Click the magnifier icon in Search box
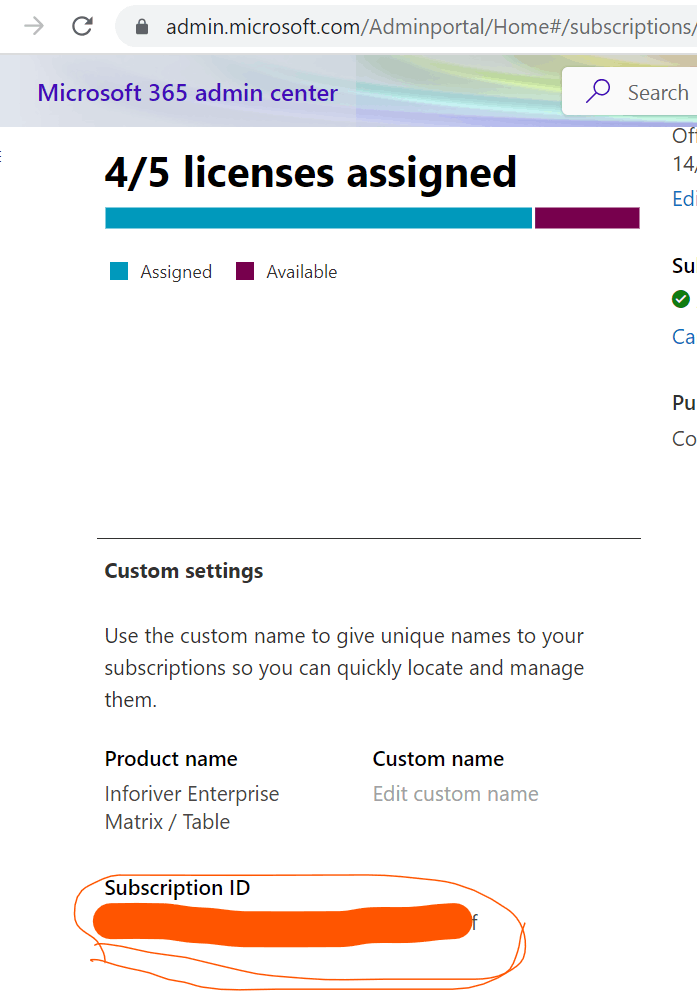 598,91
